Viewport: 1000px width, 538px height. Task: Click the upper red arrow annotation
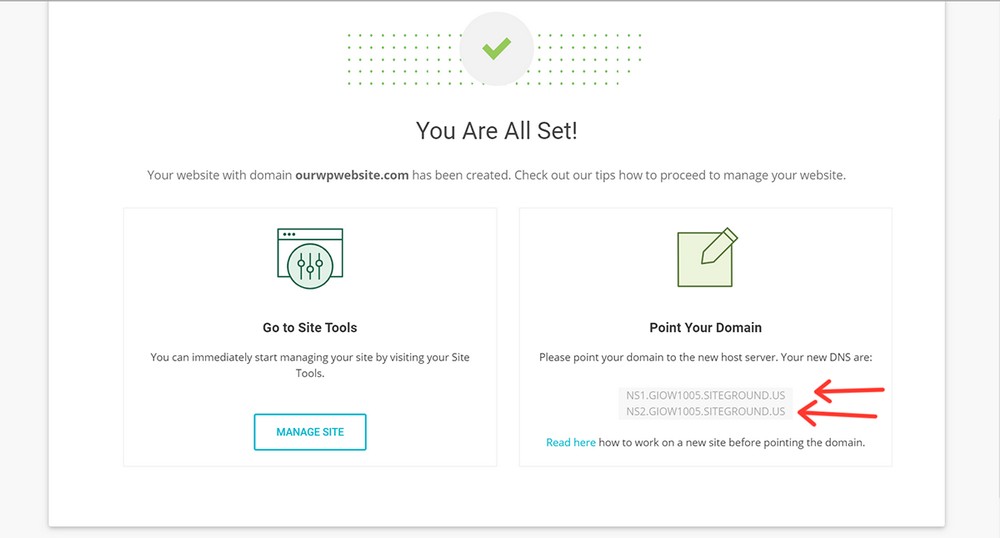849,390
